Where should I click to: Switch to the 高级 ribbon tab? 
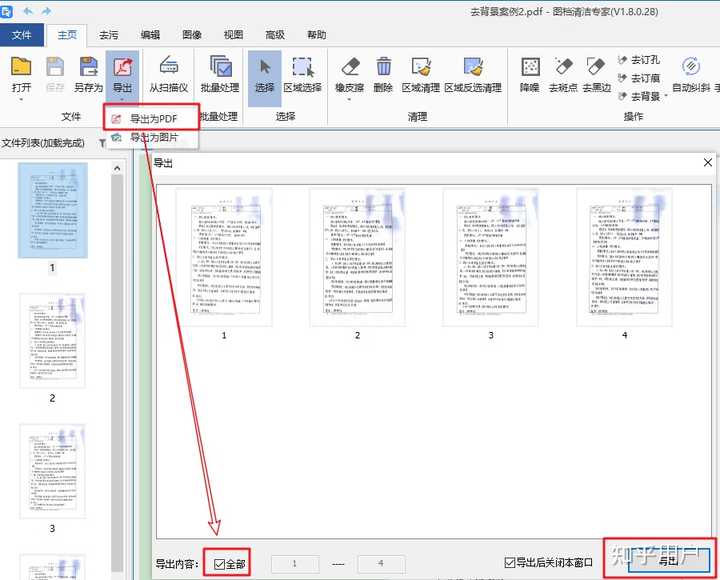275,35
